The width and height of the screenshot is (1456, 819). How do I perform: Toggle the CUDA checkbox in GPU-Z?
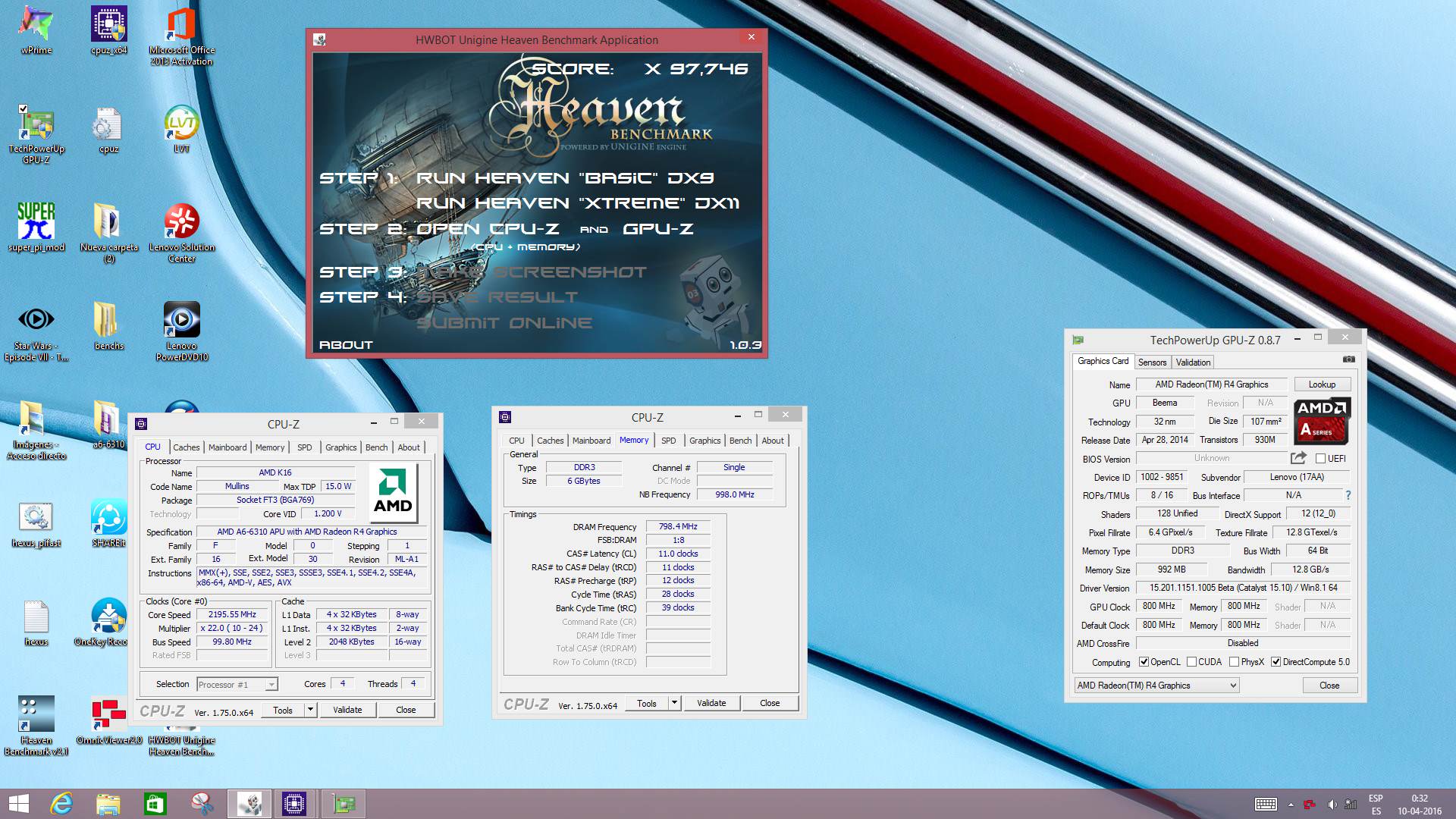pos(1191,662)
